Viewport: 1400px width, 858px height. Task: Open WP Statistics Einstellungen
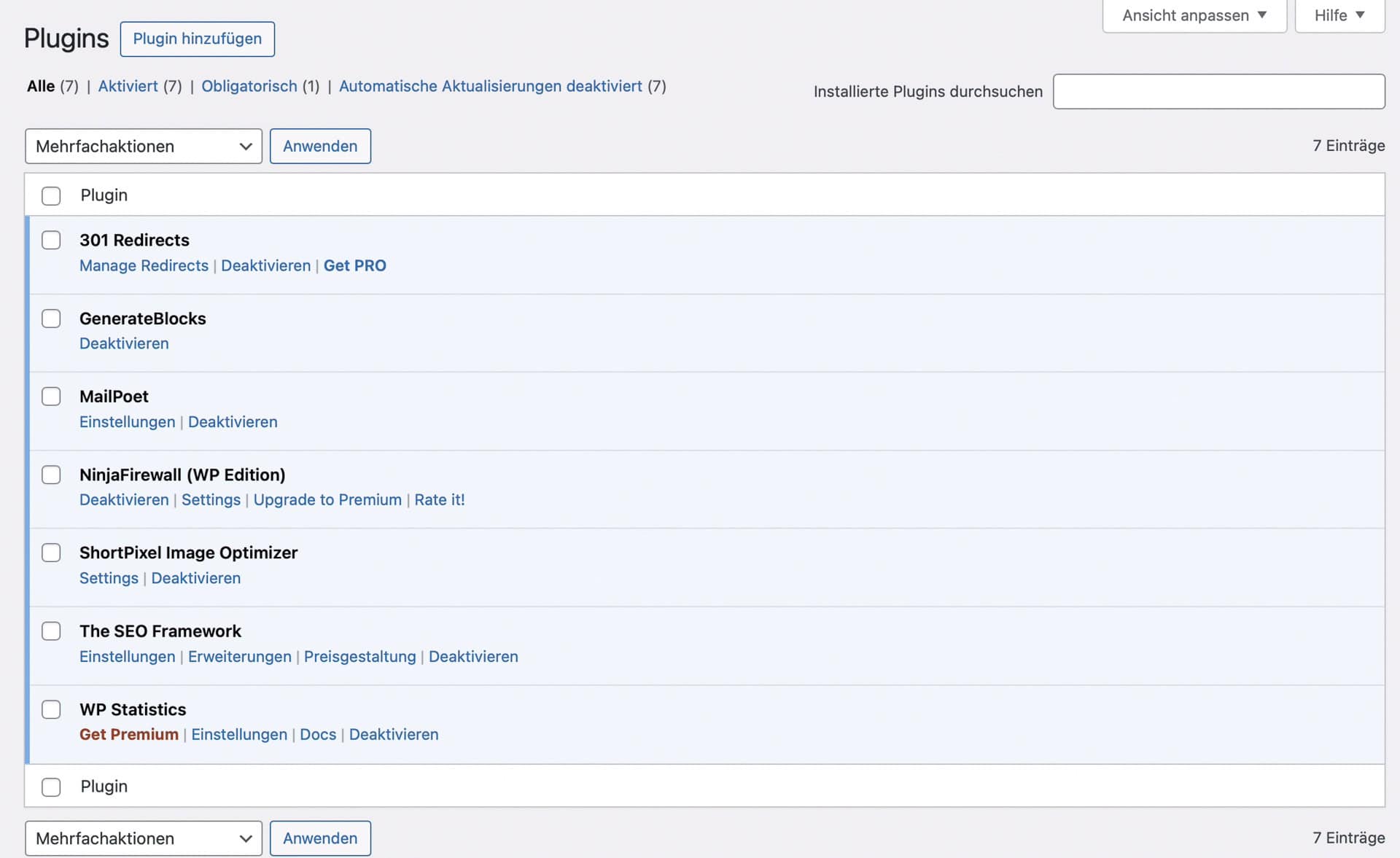(x=239, y=735)
